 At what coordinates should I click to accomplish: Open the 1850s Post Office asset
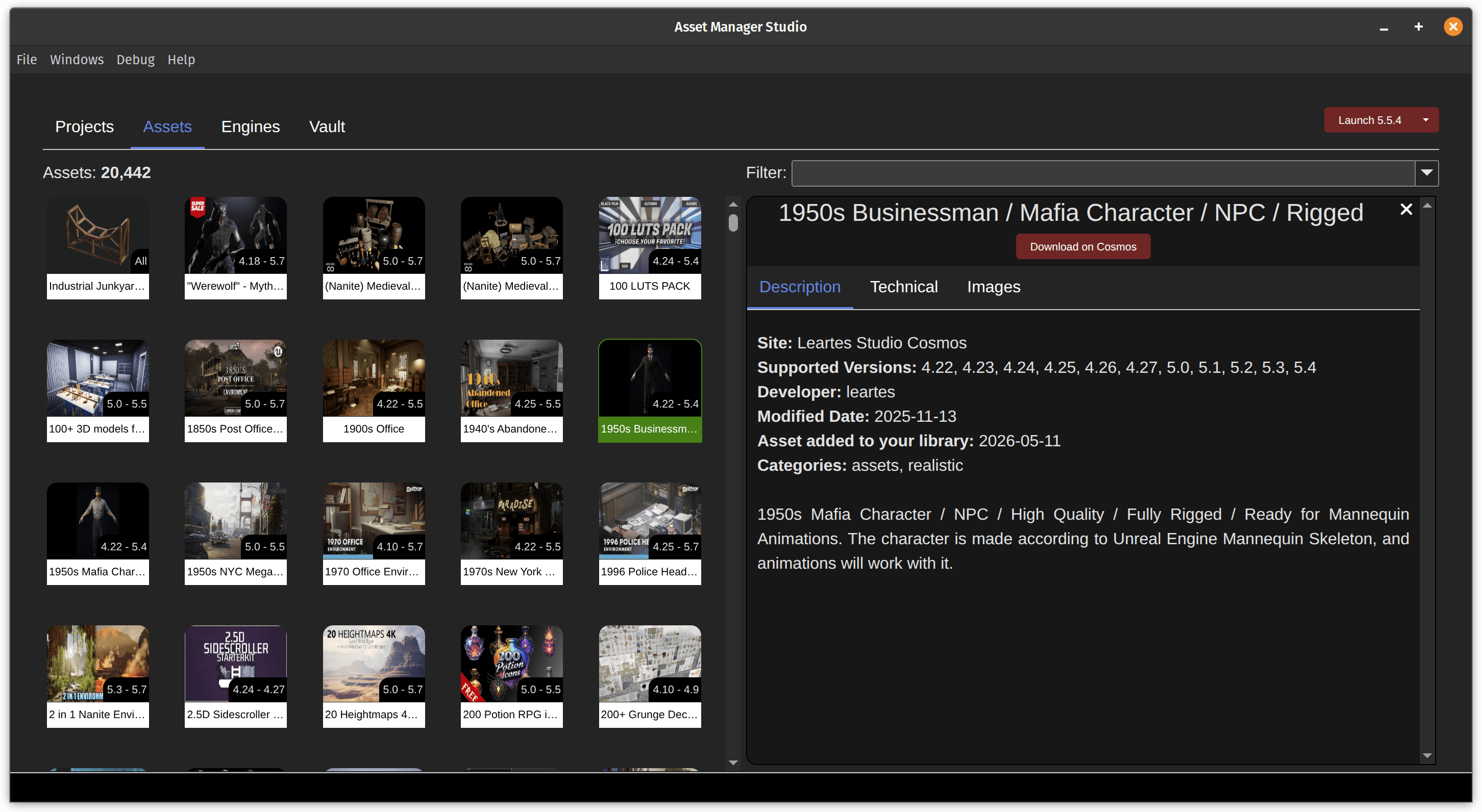tap(236, 391)
